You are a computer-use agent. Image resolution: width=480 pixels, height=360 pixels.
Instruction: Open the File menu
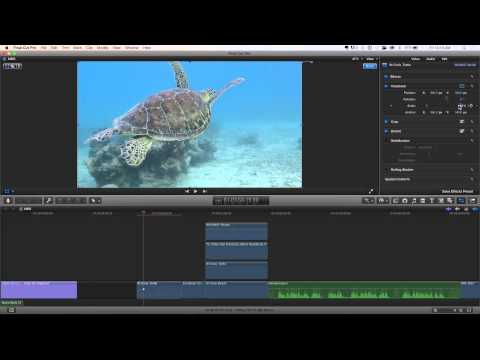click(x=44, y=48)
